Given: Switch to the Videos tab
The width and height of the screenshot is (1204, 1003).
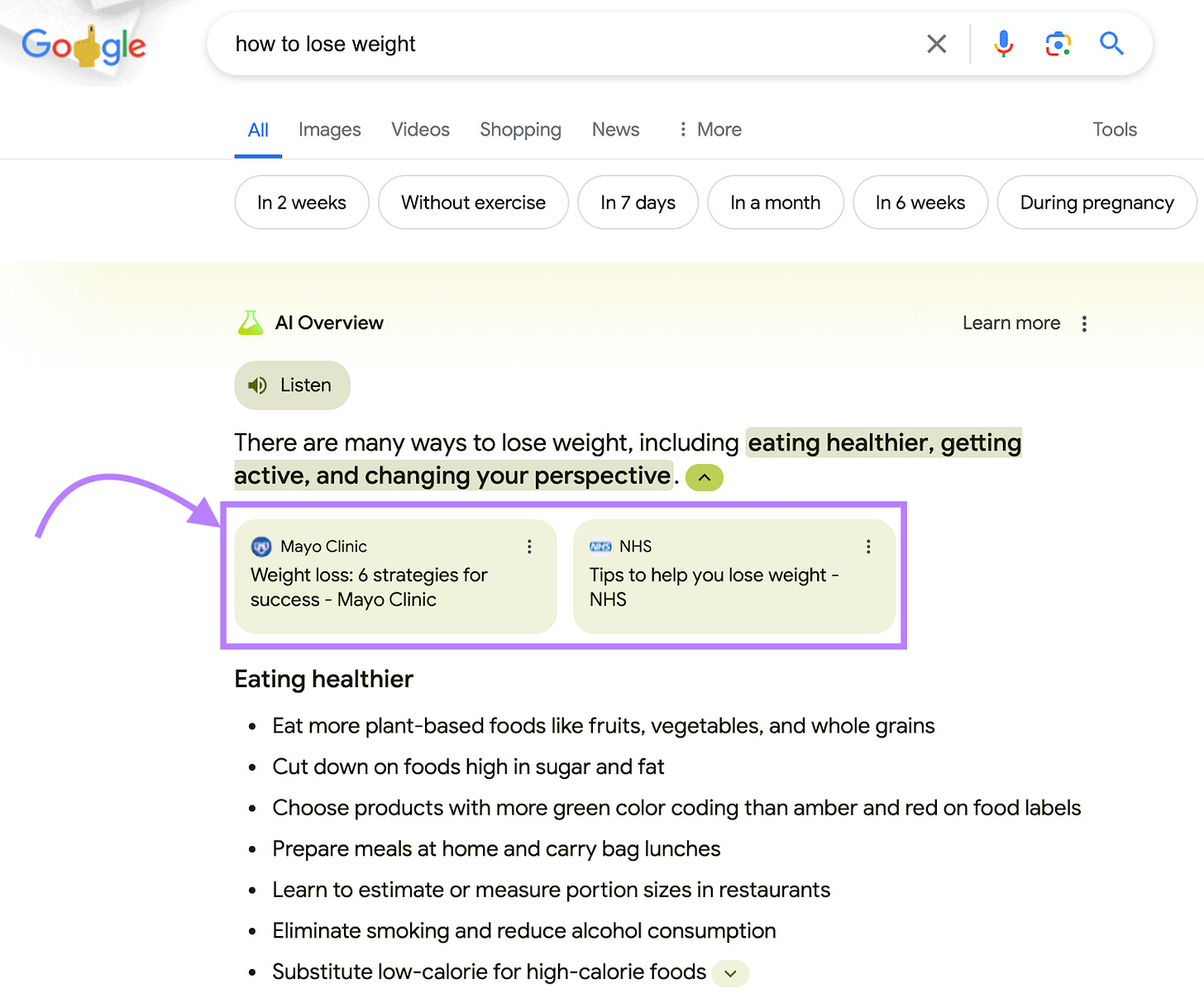Looking at the screenshot, I should 420,130.
